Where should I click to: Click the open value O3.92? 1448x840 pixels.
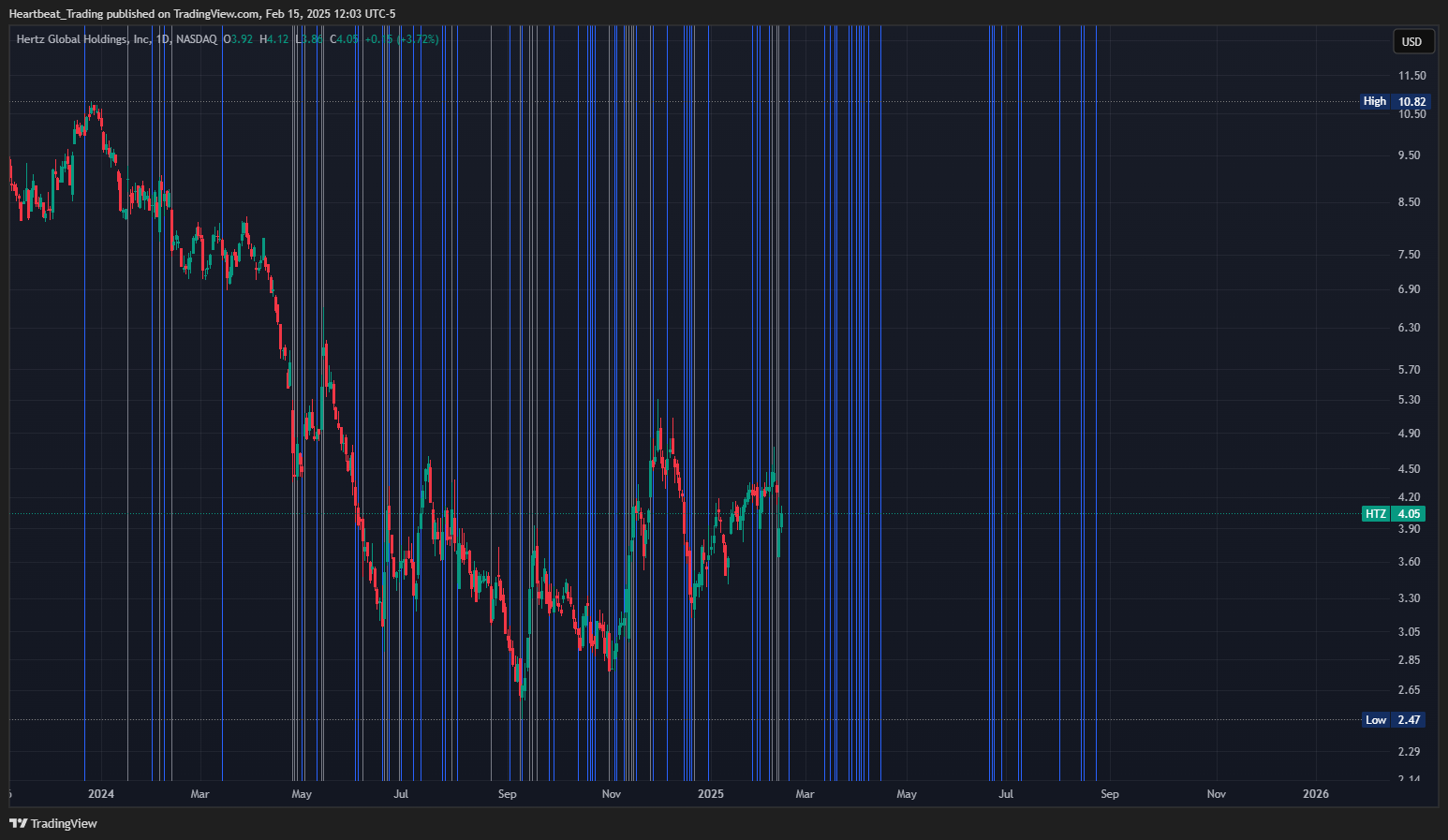point(238,39)
